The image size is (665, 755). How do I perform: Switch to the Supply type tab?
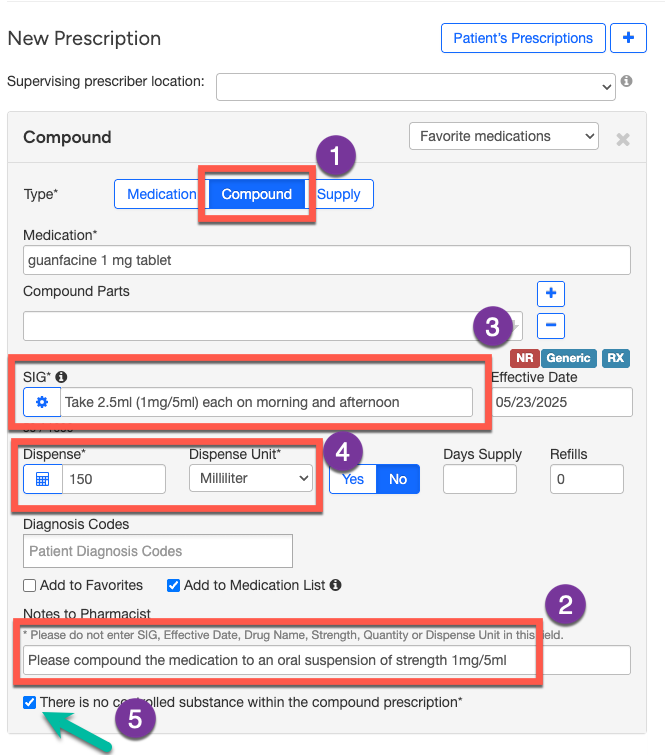(x=339, y=194)
